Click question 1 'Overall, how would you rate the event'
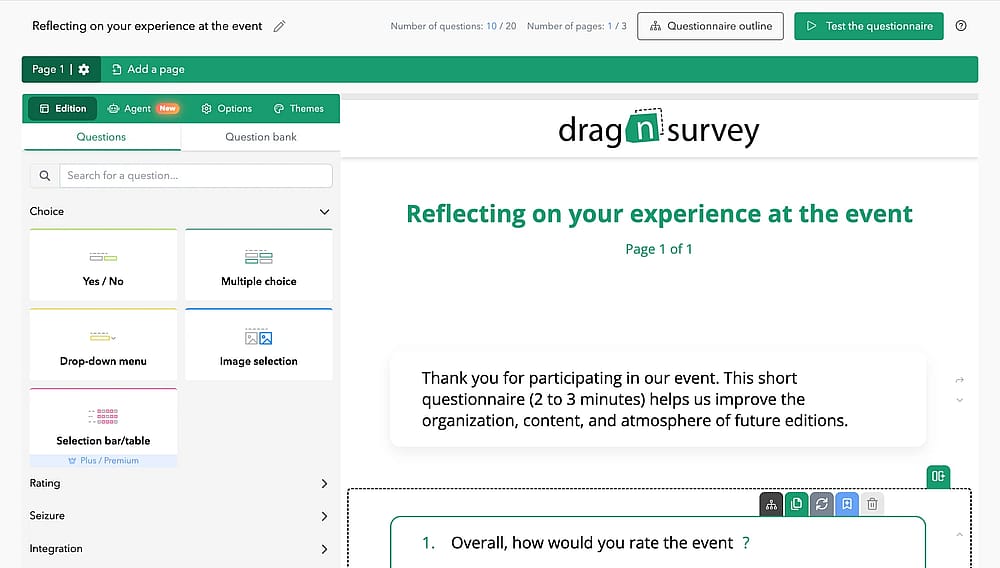 (x=592, y=543)
